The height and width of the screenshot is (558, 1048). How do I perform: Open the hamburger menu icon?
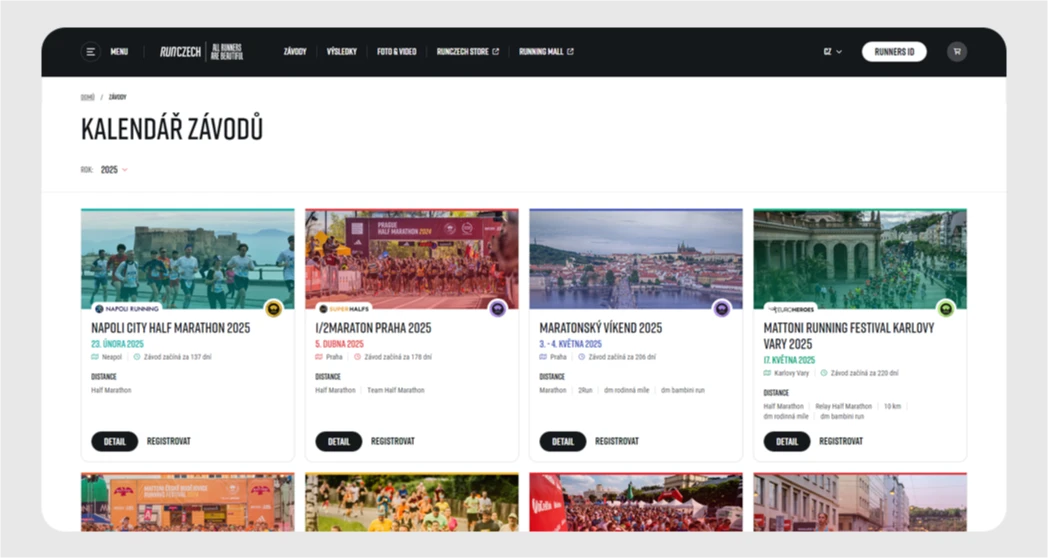tap(90, 51)
